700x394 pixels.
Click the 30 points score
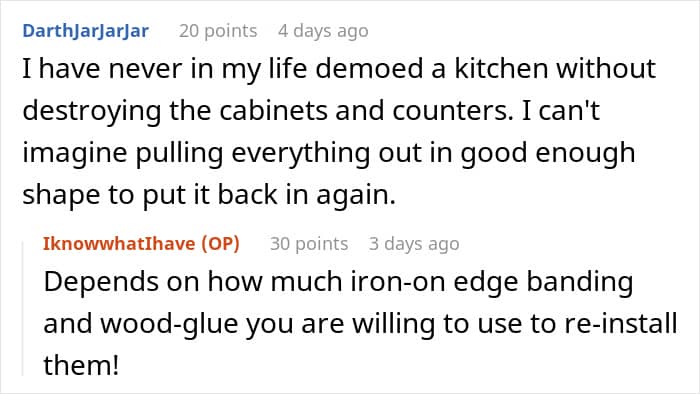coord(309,244)
